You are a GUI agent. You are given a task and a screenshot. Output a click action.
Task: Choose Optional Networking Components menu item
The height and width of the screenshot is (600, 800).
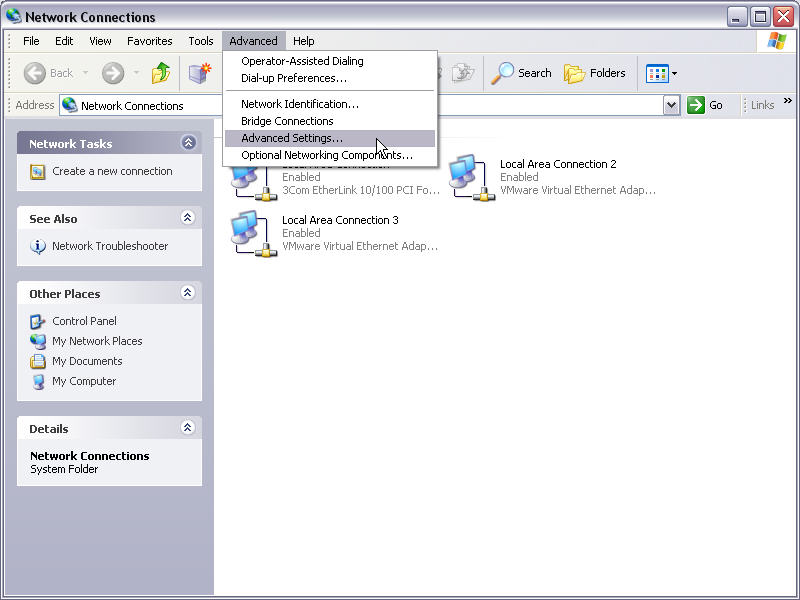pyautogui.click(x=330, y=156)
